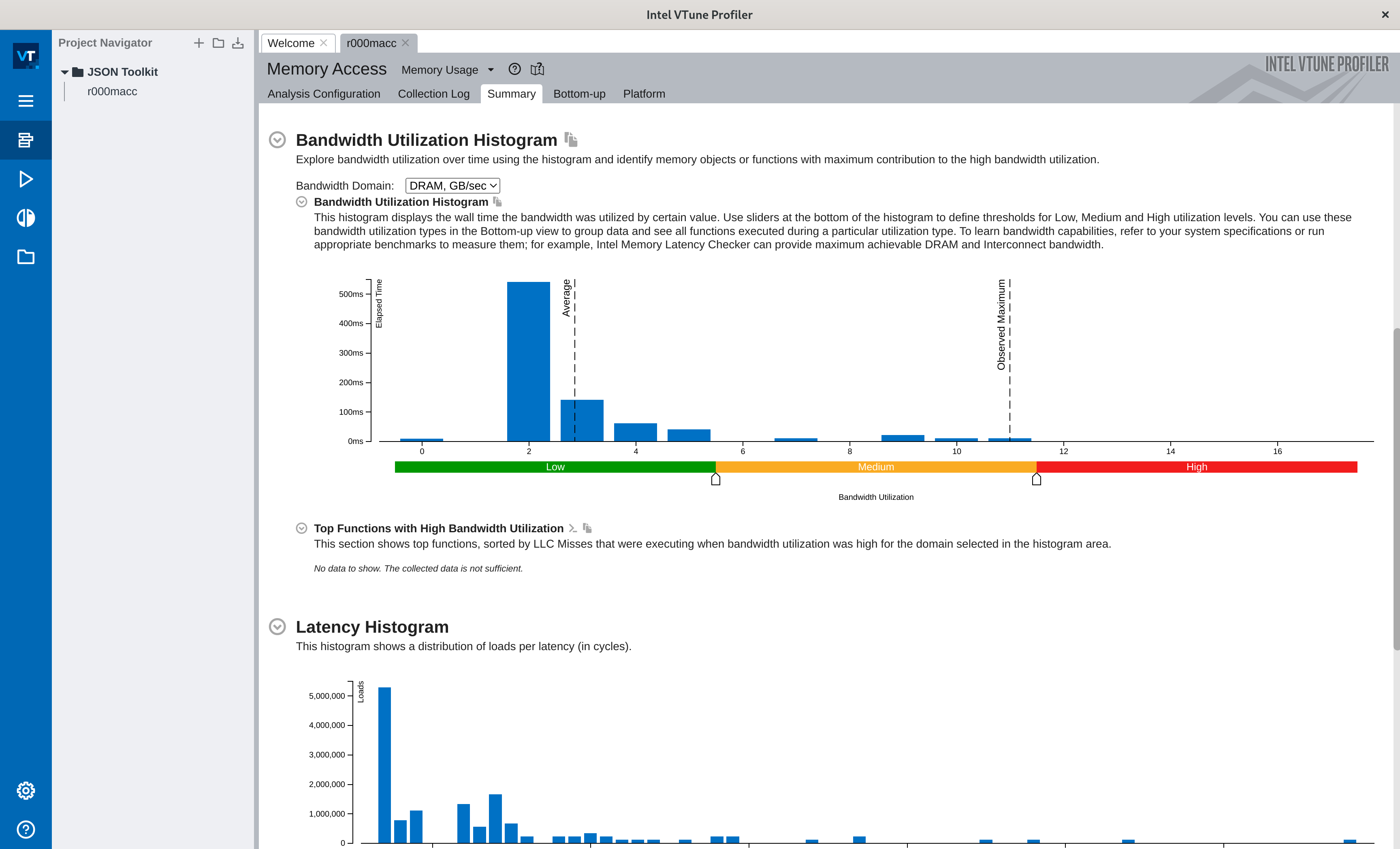Collapse the JSON Toolkit project tree

65,72
